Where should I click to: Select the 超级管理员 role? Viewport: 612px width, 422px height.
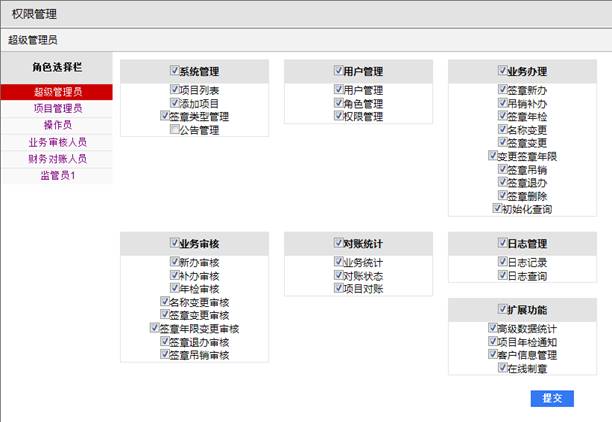pos(57,92)
